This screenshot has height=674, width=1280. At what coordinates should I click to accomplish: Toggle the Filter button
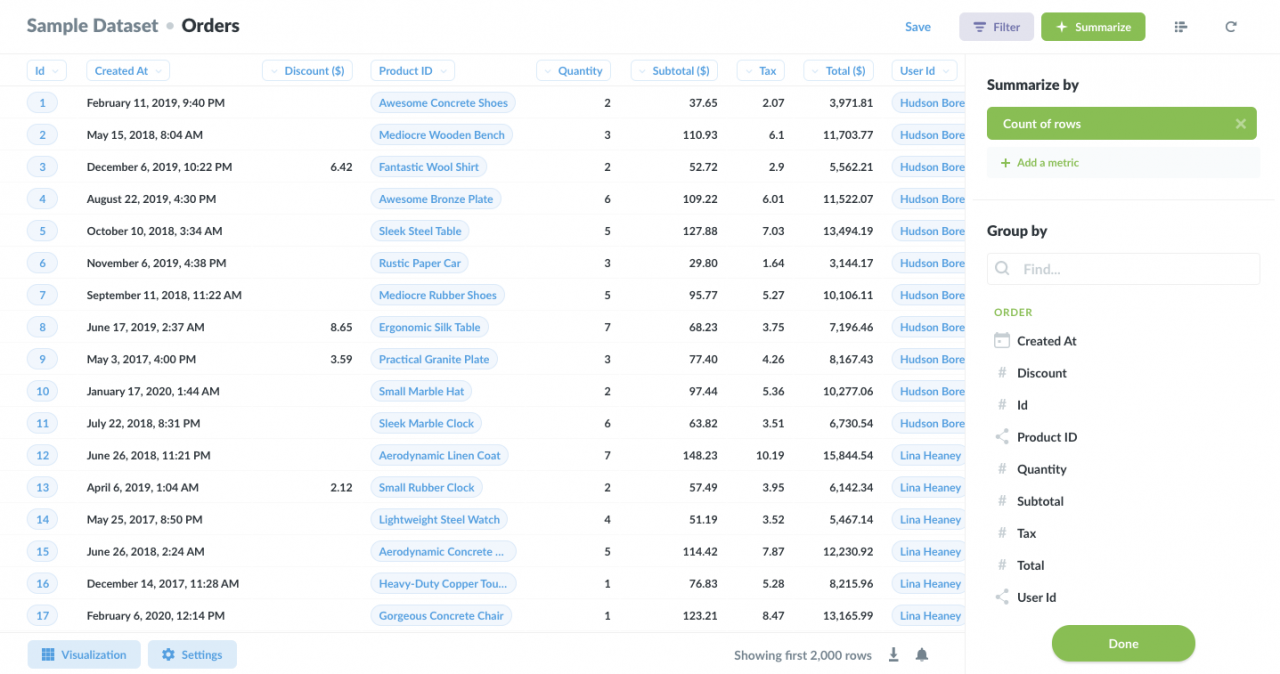pos(996,27)
